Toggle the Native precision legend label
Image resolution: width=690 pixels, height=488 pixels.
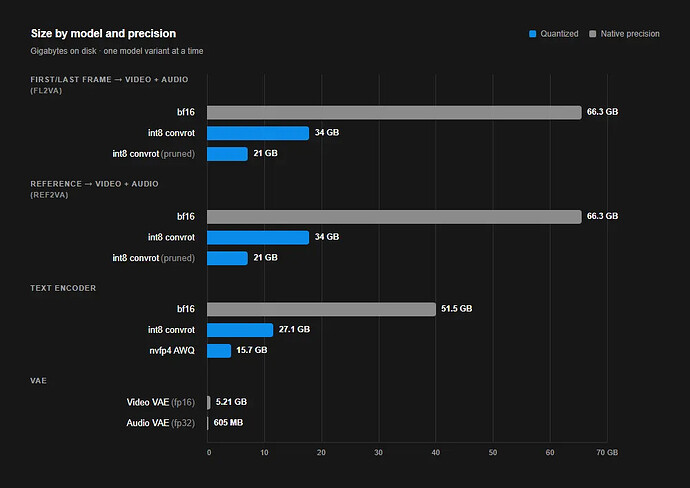pos(630,34)
